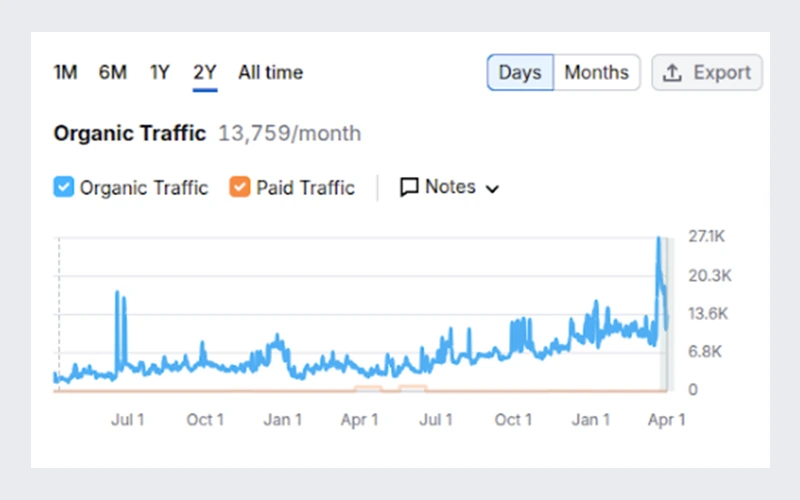Click the upload arrow icon in Export
800x500 pixels.
tap(674, 73)
